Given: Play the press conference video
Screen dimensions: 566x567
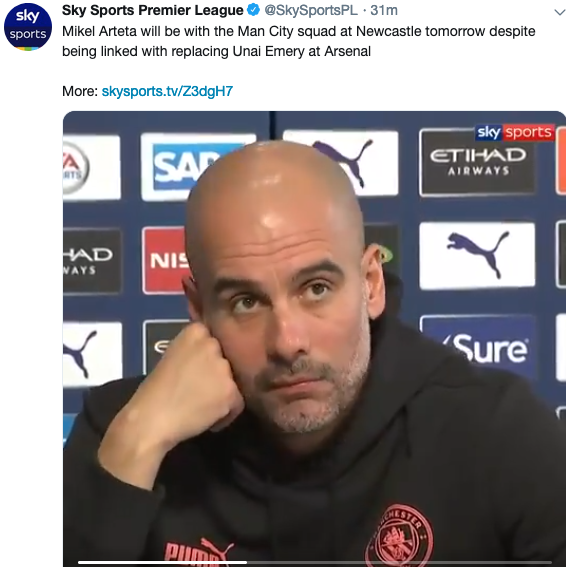Looking at the screenshot, I should 314,339.
